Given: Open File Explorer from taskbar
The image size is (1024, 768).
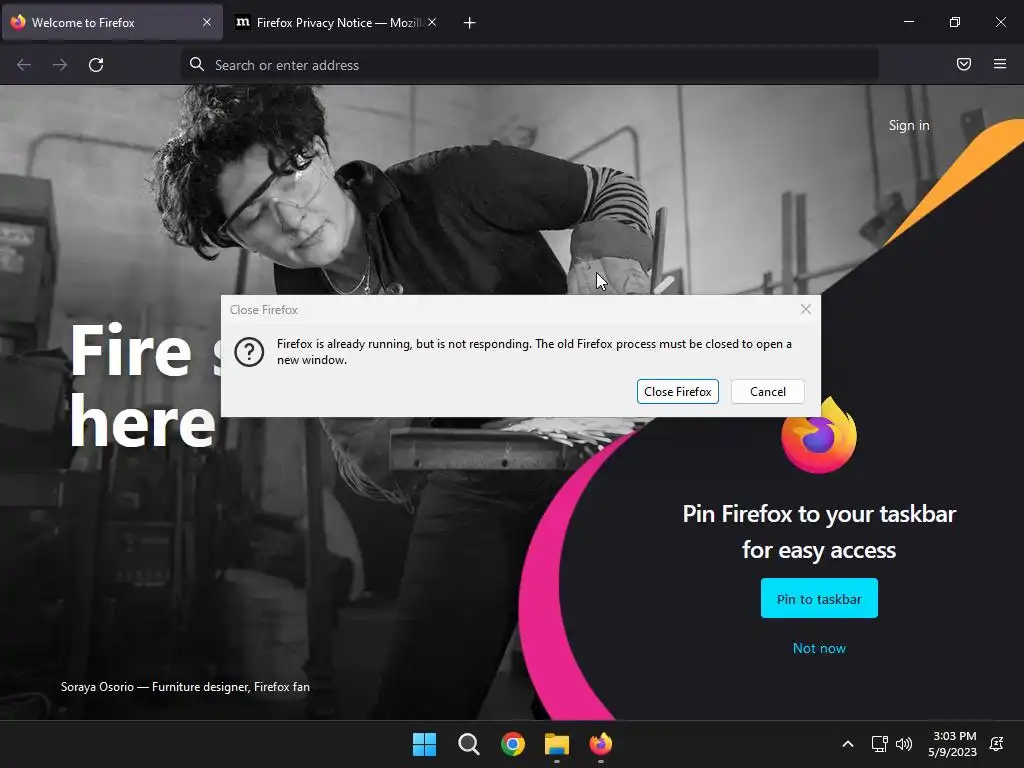Looking at the screenshot, I should pos(557,744).
